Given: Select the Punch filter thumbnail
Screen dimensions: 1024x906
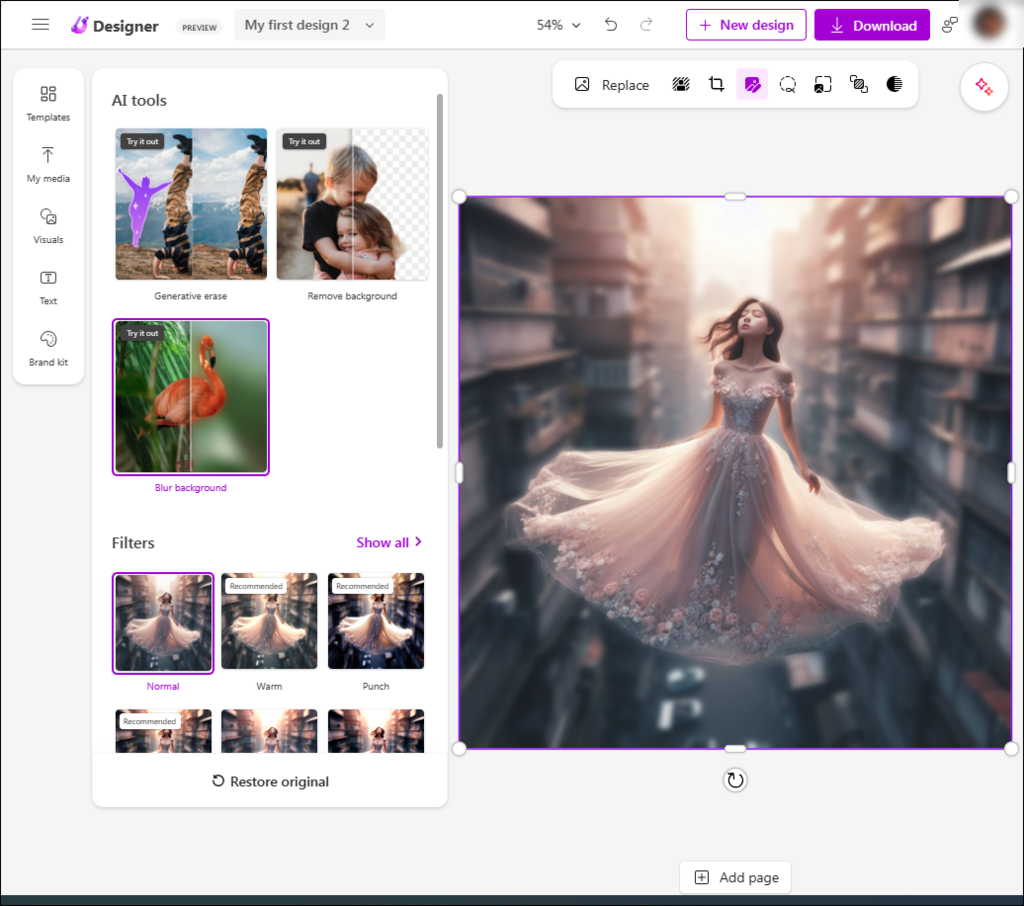Looking at the screenshot, I should coord(376,621).
